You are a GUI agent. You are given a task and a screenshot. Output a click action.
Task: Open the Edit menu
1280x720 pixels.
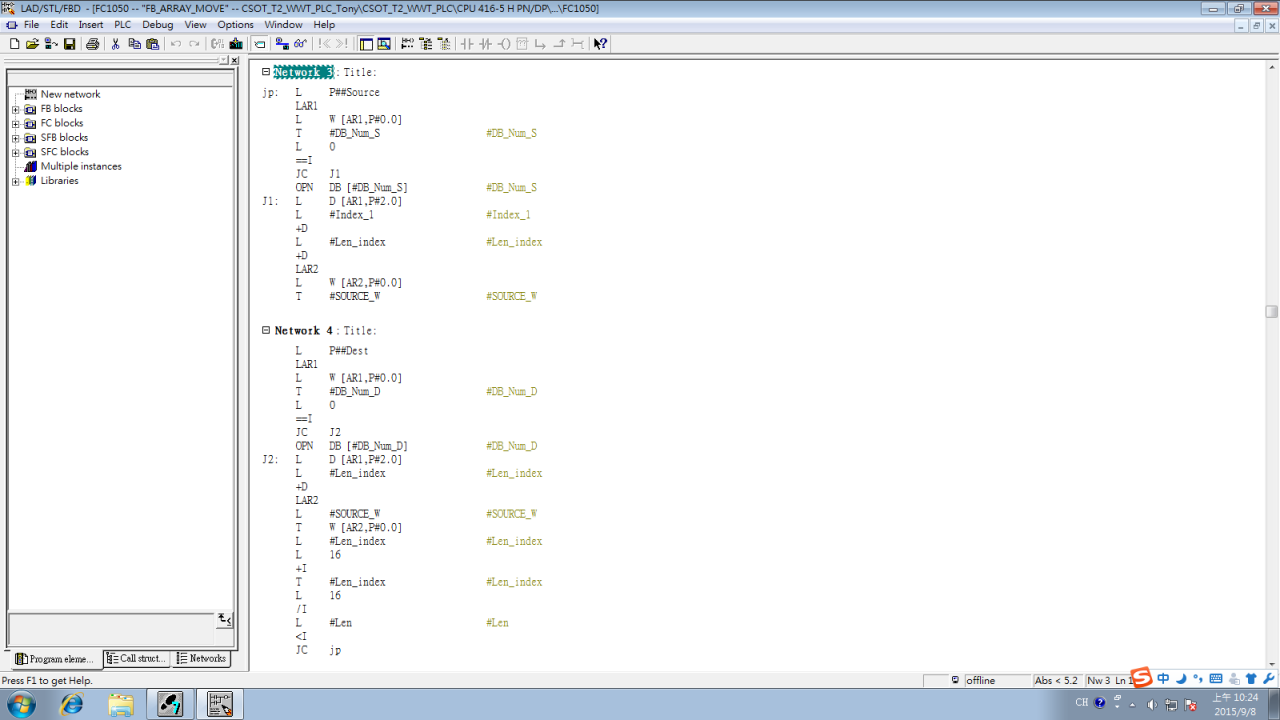[59, 24]
